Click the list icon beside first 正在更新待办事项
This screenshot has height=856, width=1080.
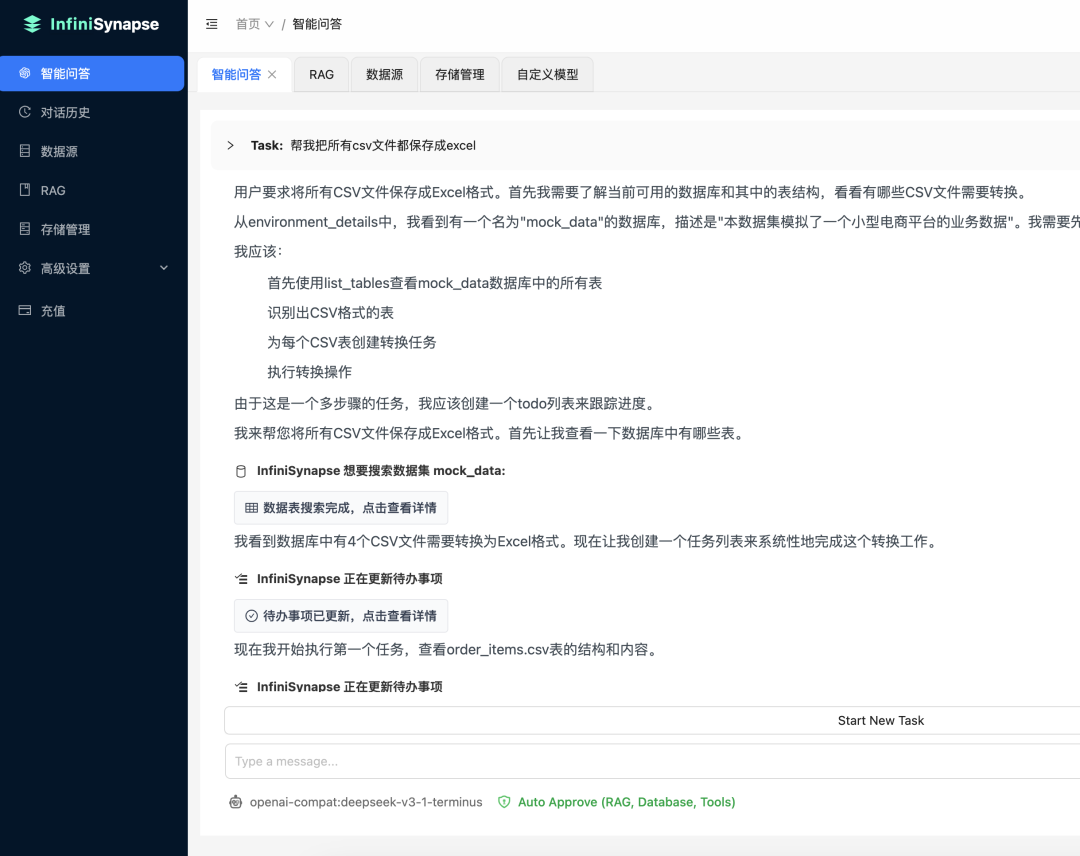(241, 579)
